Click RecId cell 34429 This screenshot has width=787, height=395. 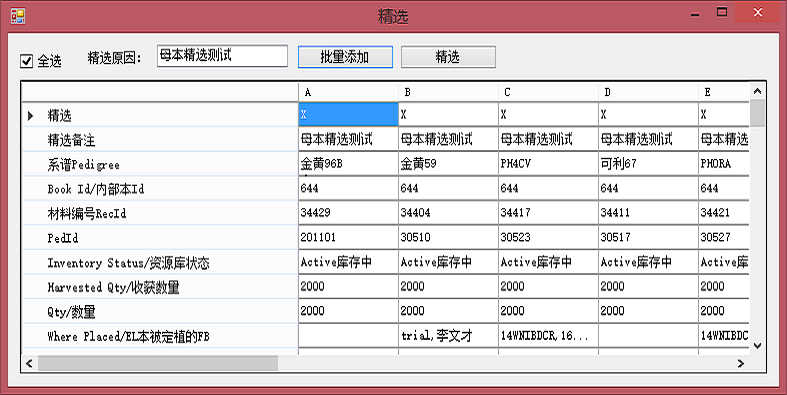pyautogui.click(x=348, y=213)
